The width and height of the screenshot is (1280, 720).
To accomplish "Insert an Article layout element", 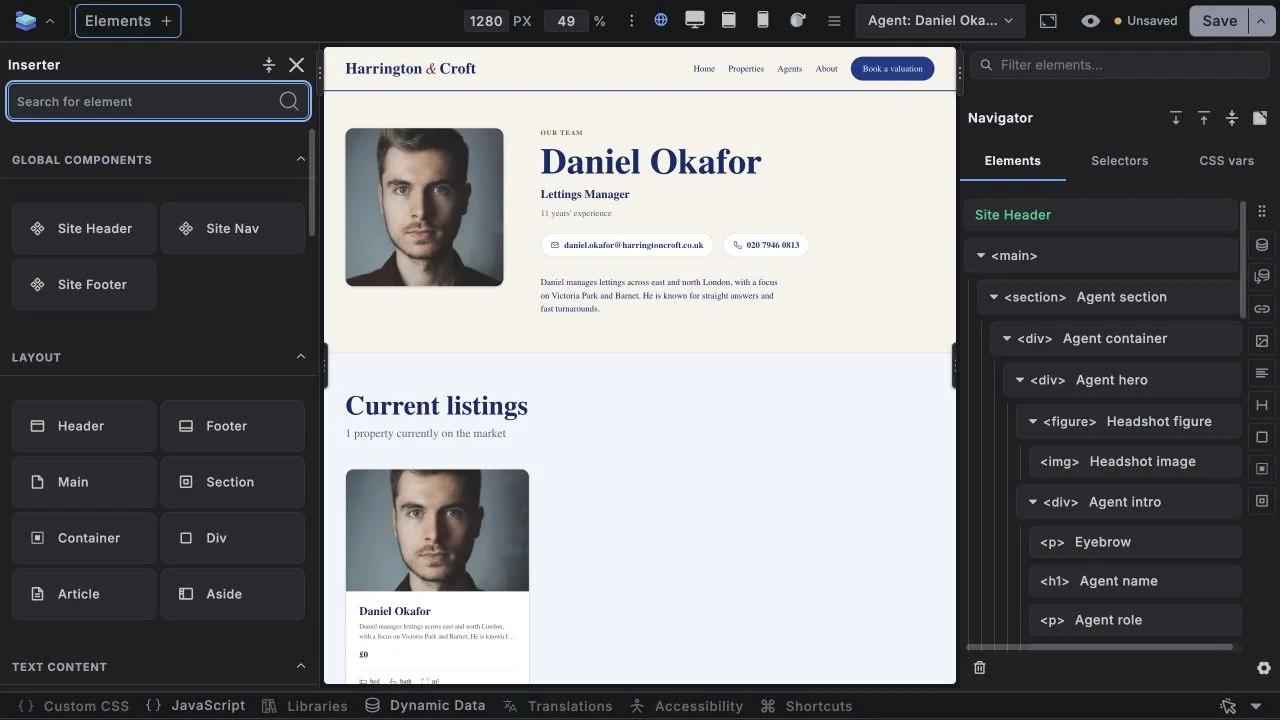I will click(84, 594).
